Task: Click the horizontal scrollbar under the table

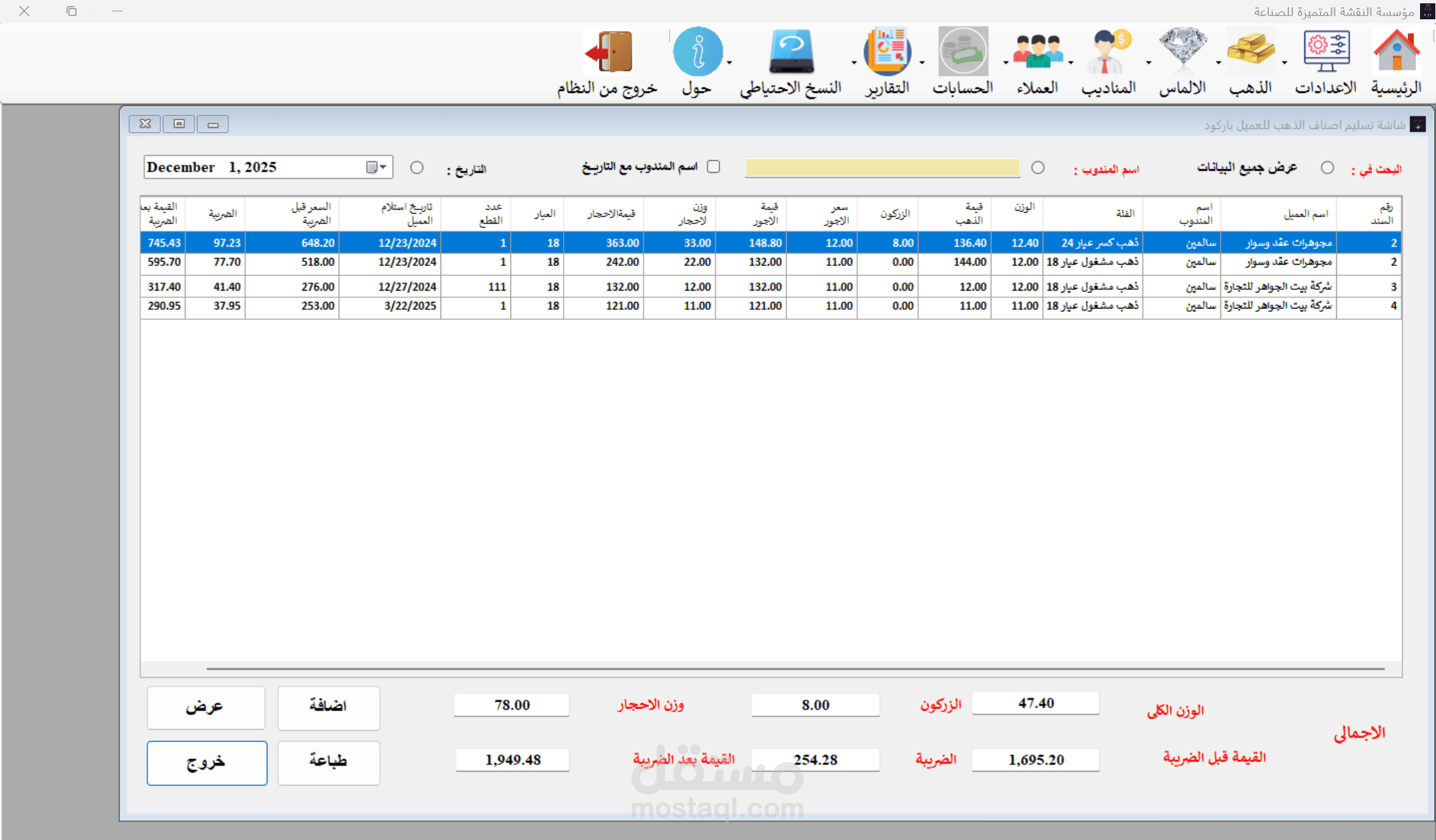Action: click(795, 668)
